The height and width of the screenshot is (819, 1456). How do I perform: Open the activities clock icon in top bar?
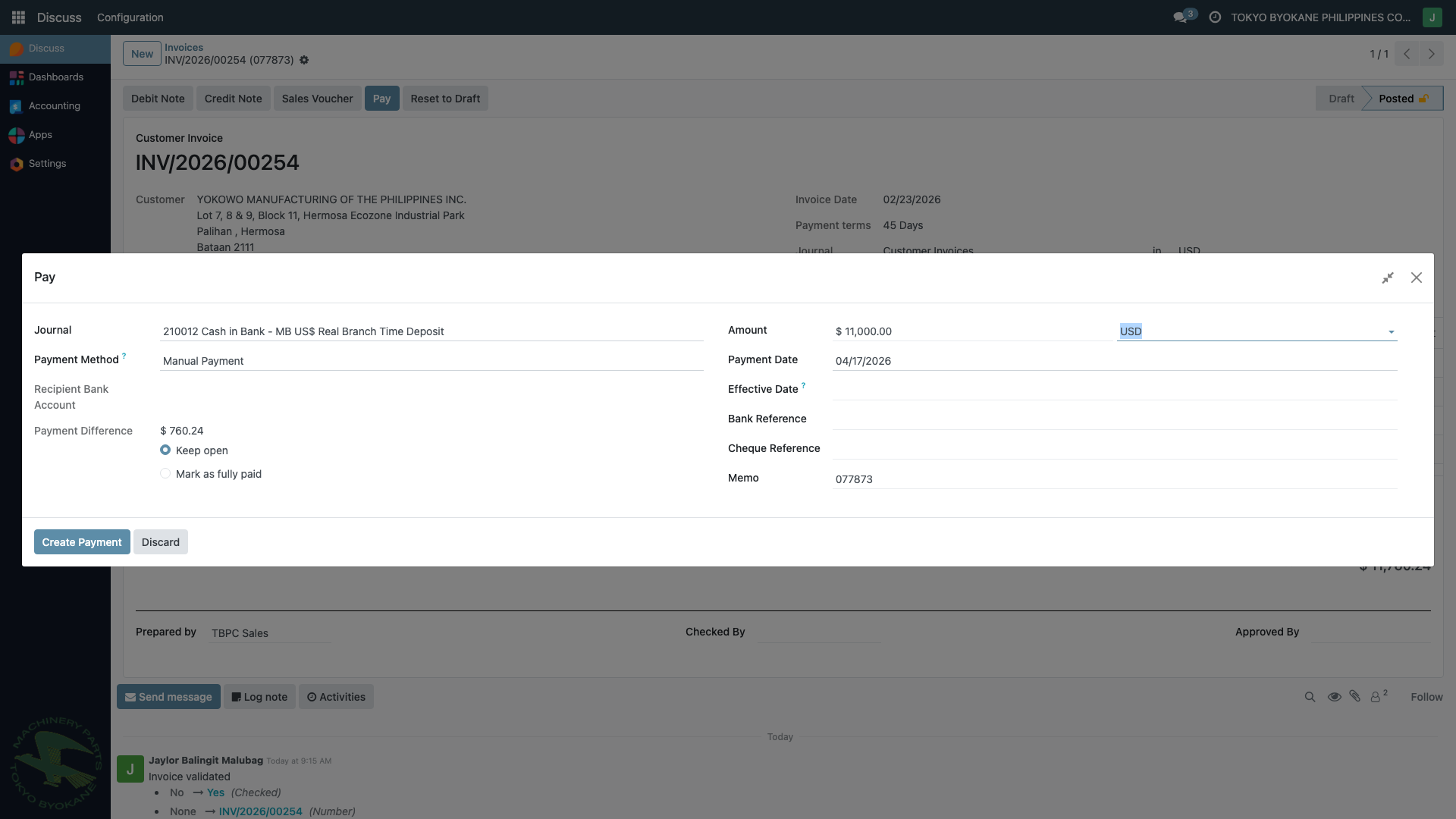1214,17
